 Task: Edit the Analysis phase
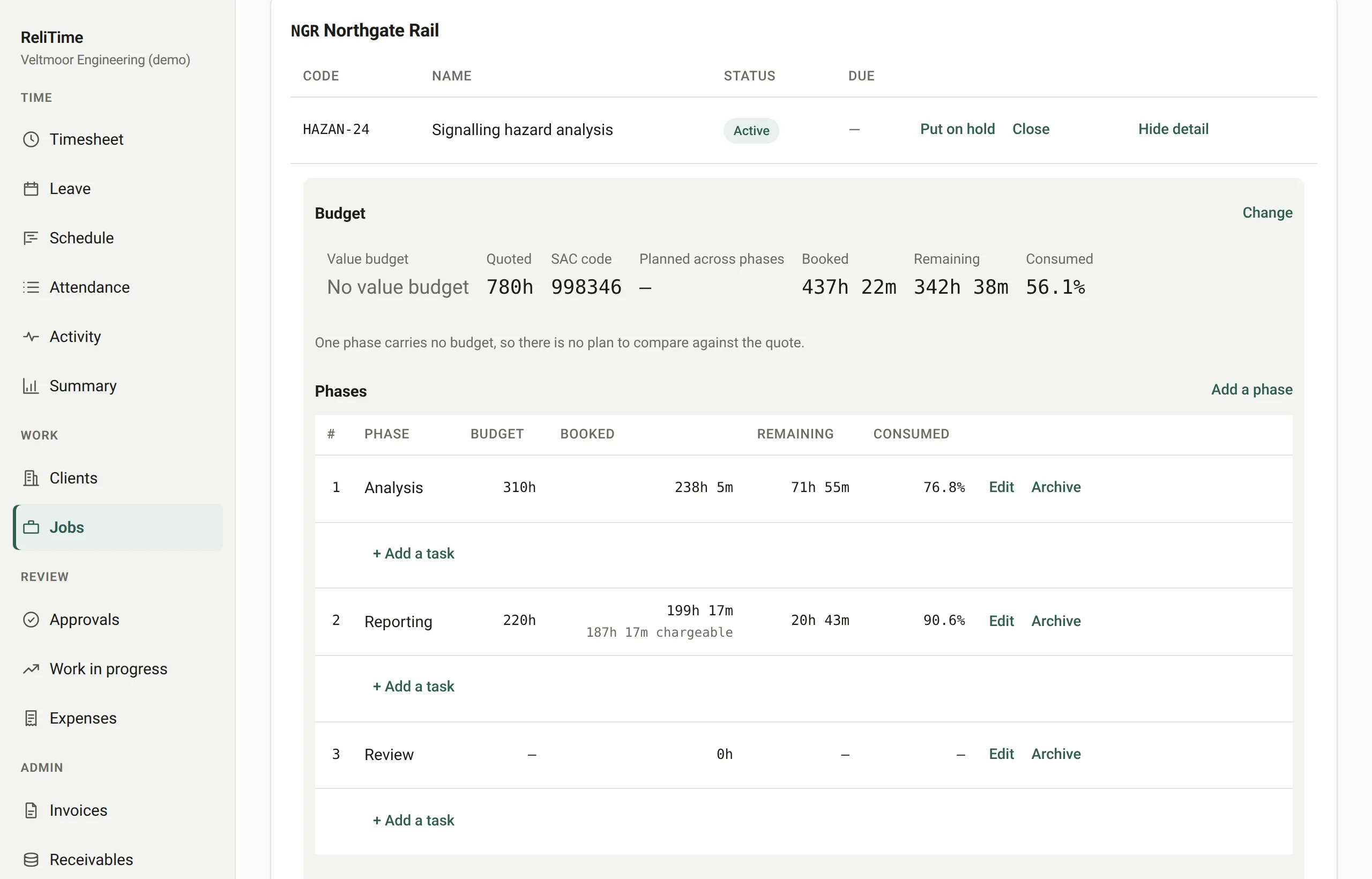pos(1001,487)
